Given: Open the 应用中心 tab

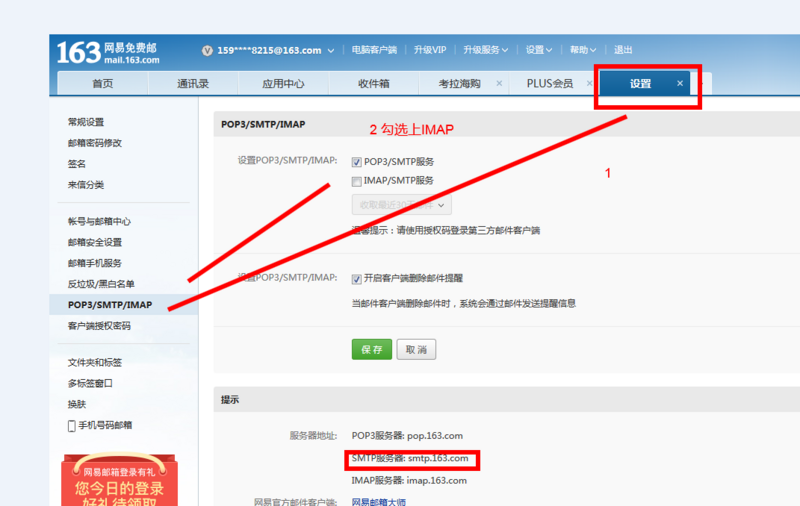Looking at the screenshot, I should click(x=283, y=83).
